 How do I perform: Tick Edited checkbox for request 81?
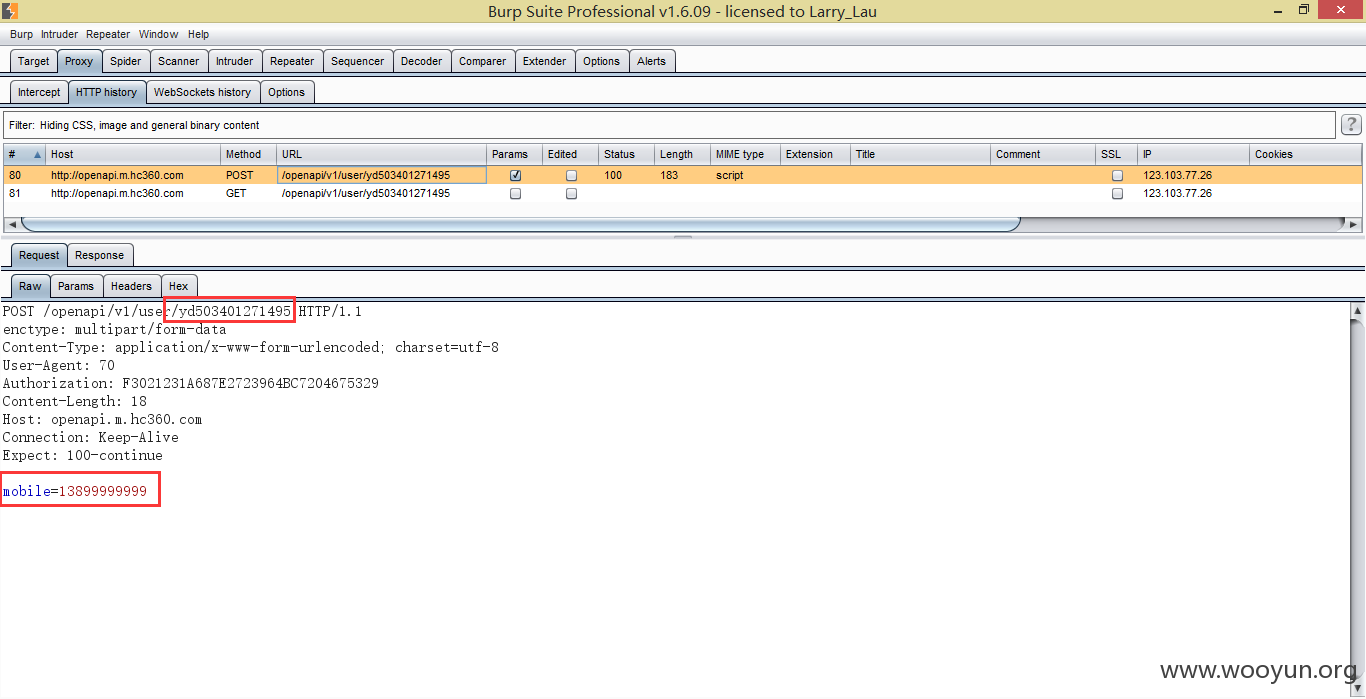(571, 194)
